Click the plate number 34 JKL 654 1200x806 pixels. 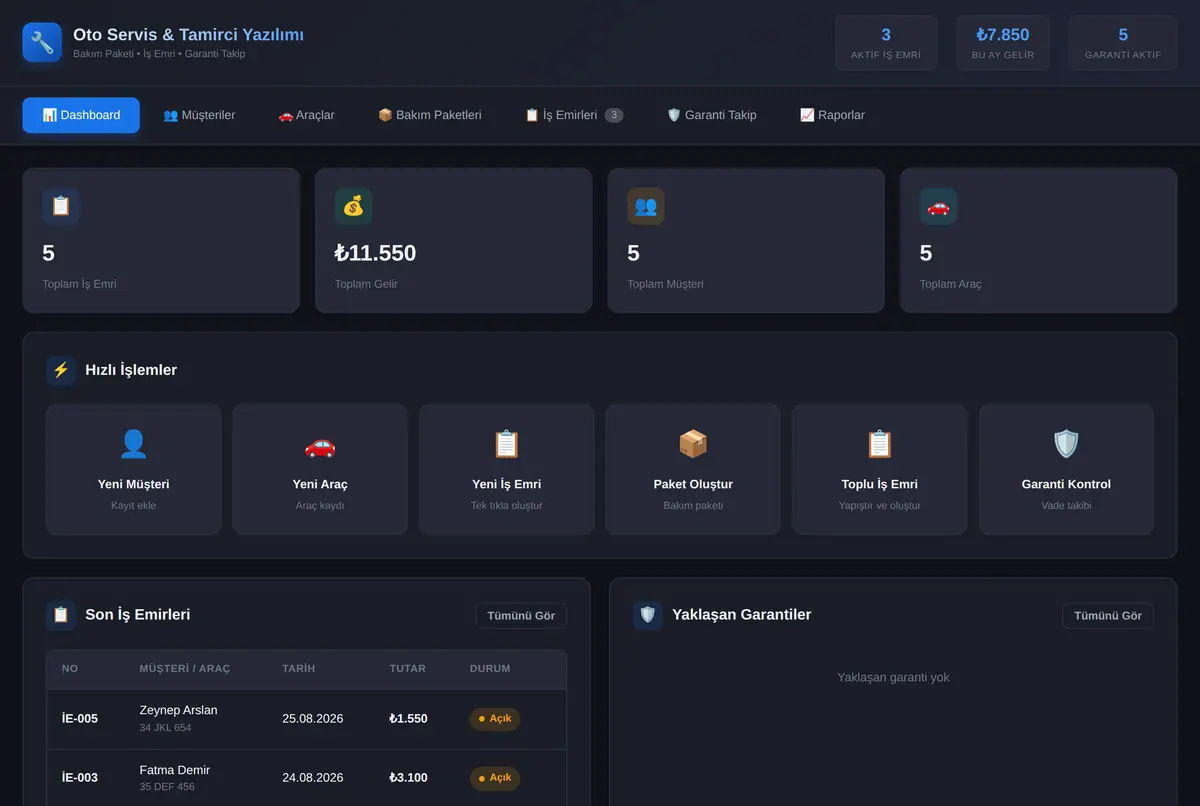(166, 728)
